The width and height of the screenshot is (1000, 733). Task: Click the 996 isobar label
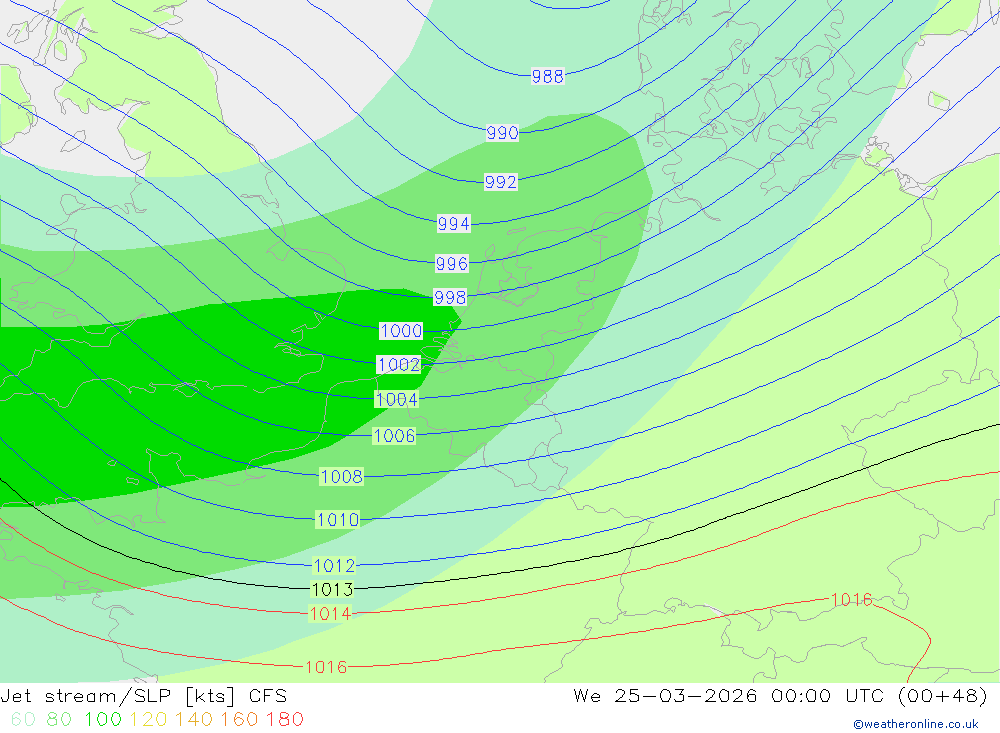tap(452, 263)
